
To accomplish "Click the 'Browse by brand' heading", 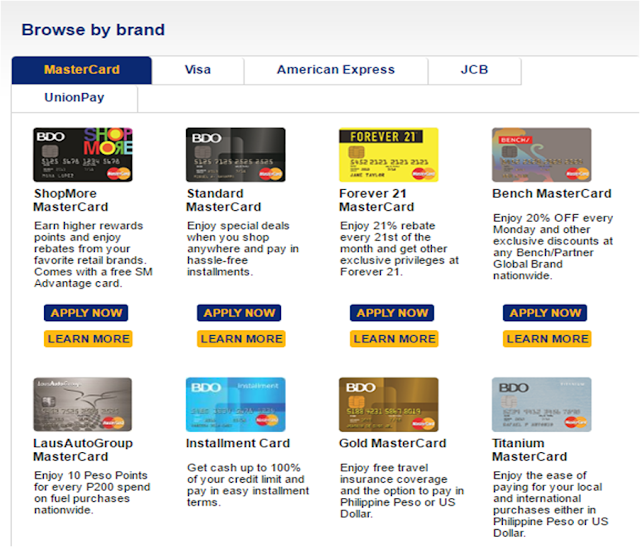I will pyautogui.click(x=93, y=30).
